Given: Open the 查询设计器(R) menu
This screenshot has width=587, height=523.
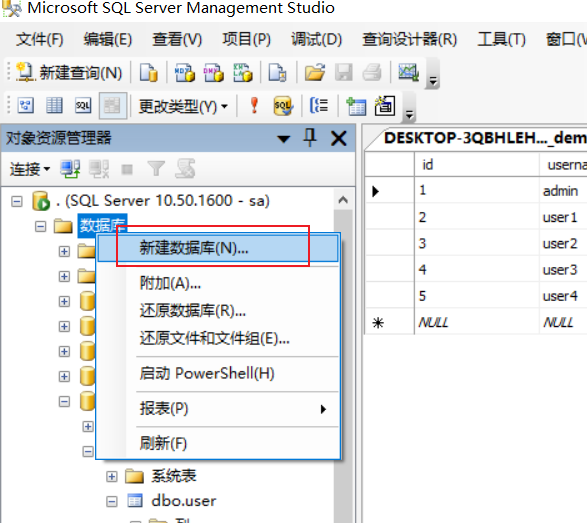Looking at the screenshot, I should pos(410,39).
